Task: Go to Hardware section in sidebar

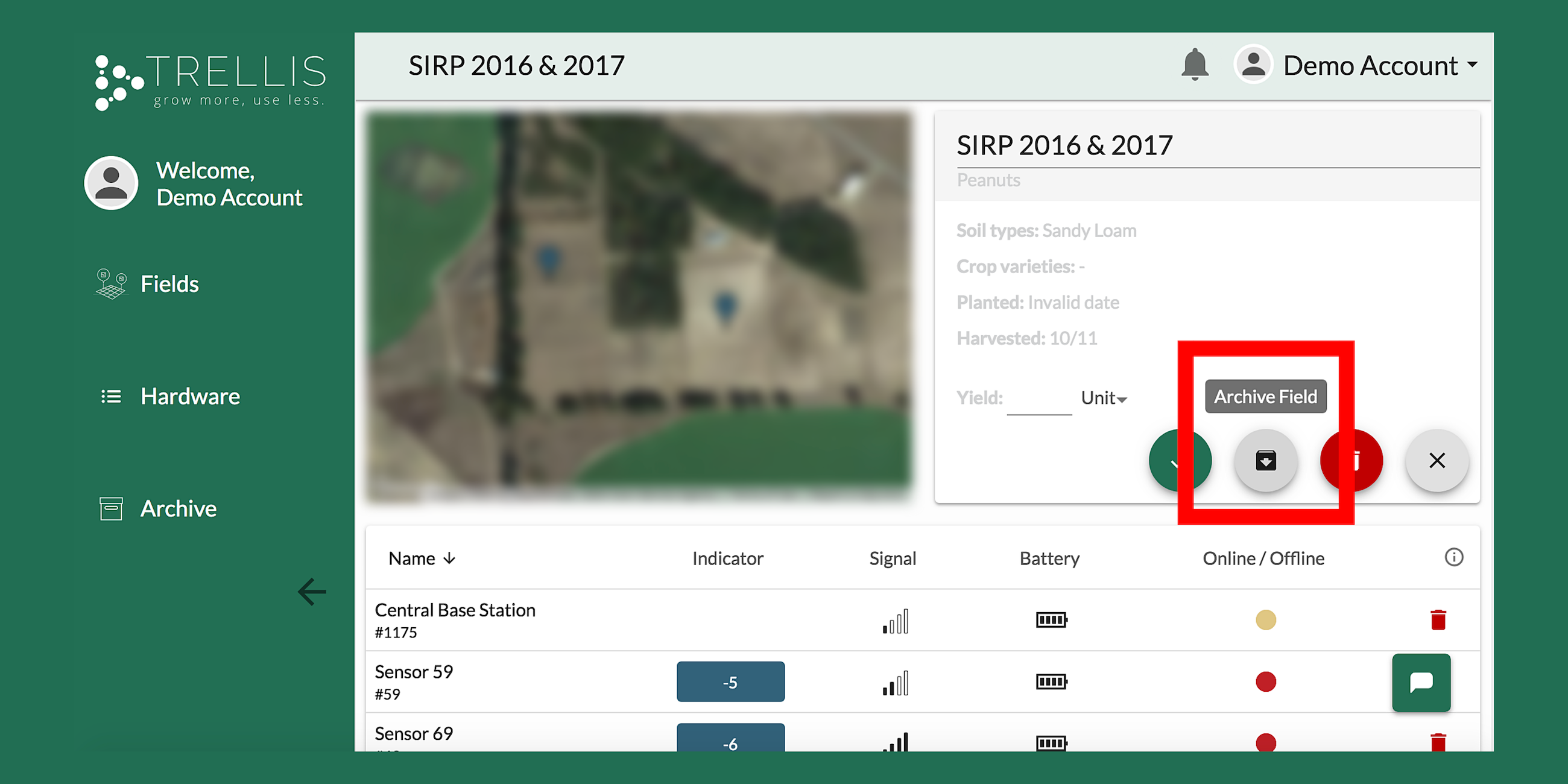Action: 189,397
